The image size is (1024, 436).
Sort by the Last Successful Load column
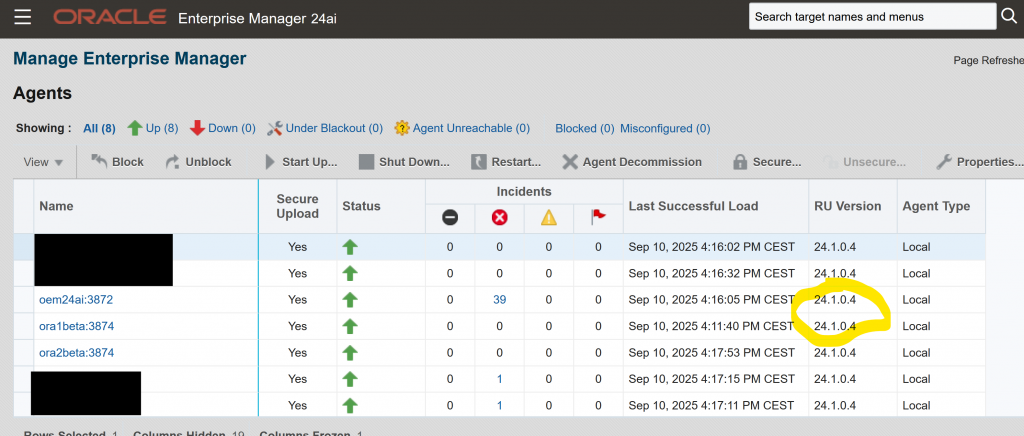click(x=693, y=206)
